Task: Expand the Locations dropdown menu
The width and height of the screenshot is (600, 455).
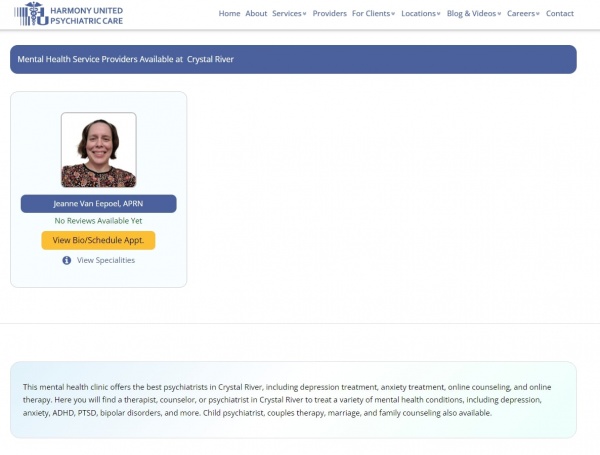Action: 421,13
